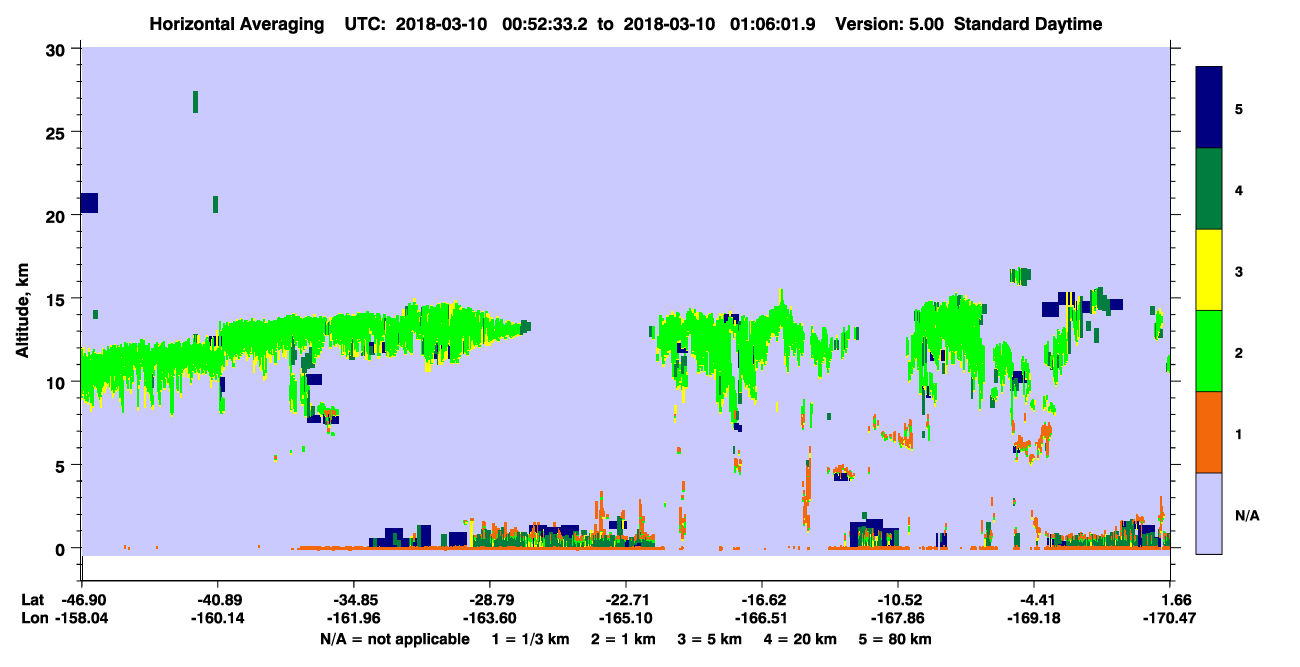Click the legend entry '4 = 20 km'

click(x=800, y=639)
